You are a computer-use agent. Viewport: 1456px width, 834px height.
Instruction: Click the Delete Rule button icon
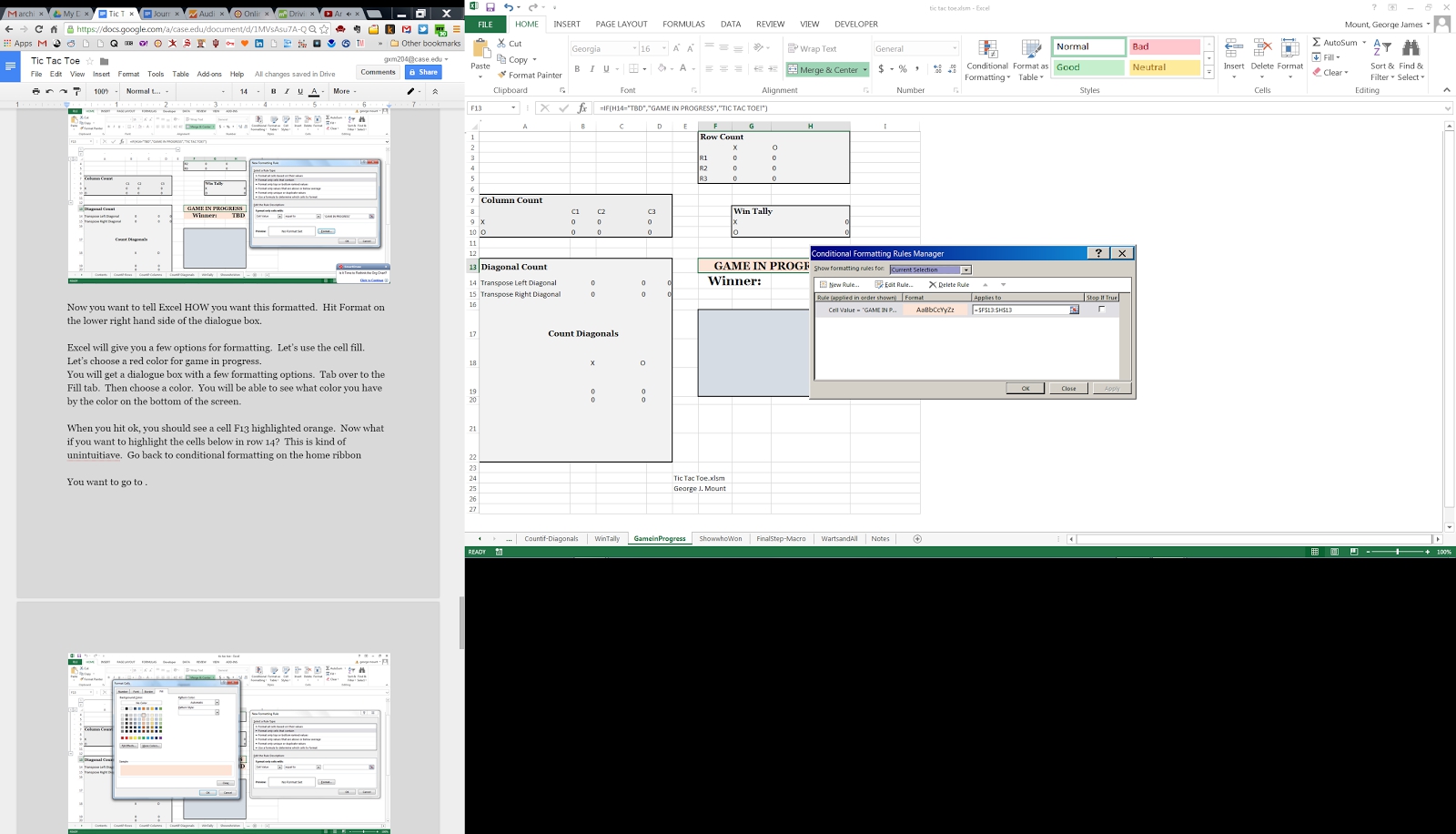[x=933, y=285]
